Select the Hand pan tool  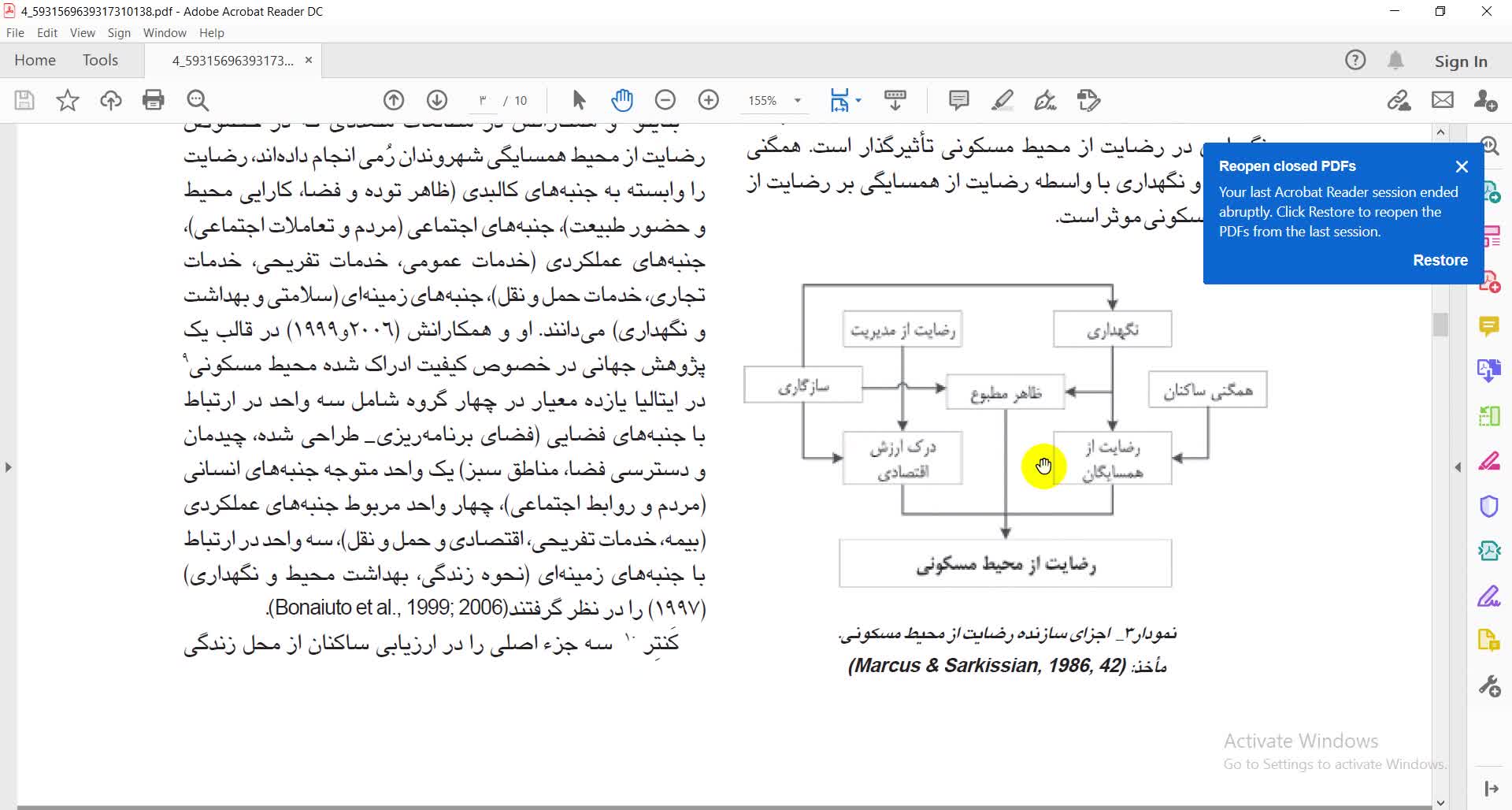pyautogui.click(x=622, y=100)
